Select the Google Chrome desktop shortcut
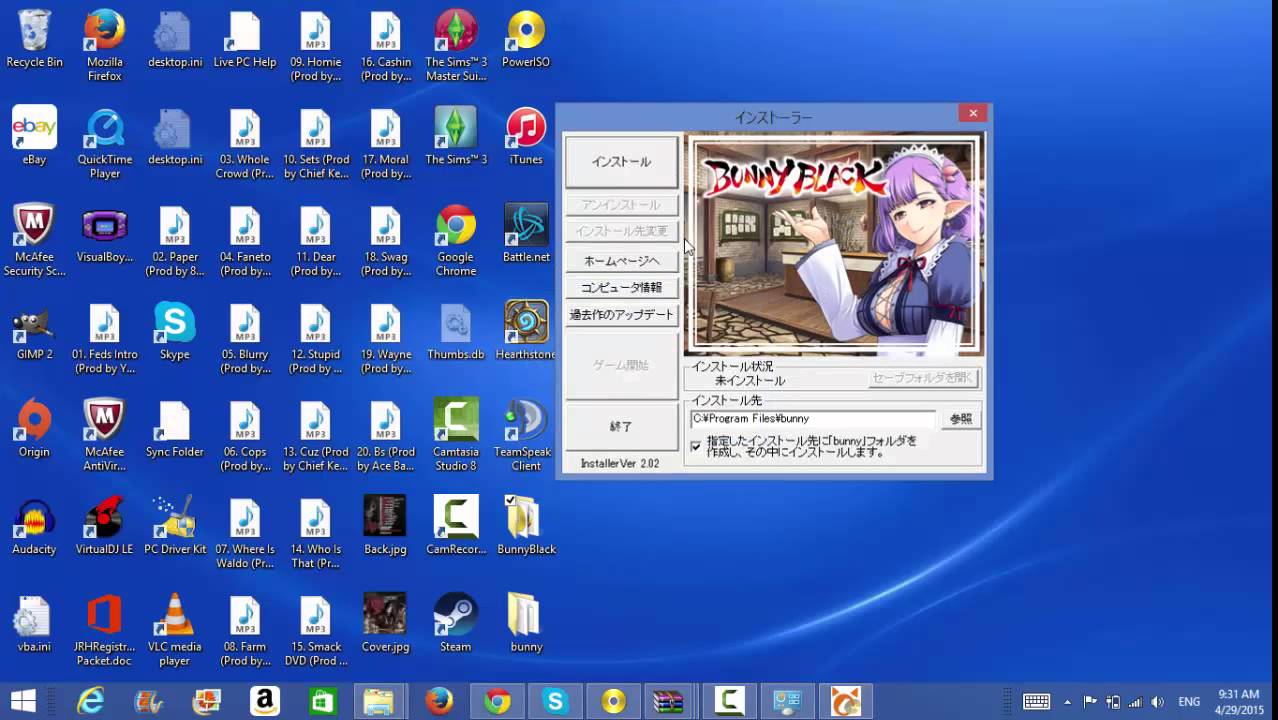 [x=455, y=240]
